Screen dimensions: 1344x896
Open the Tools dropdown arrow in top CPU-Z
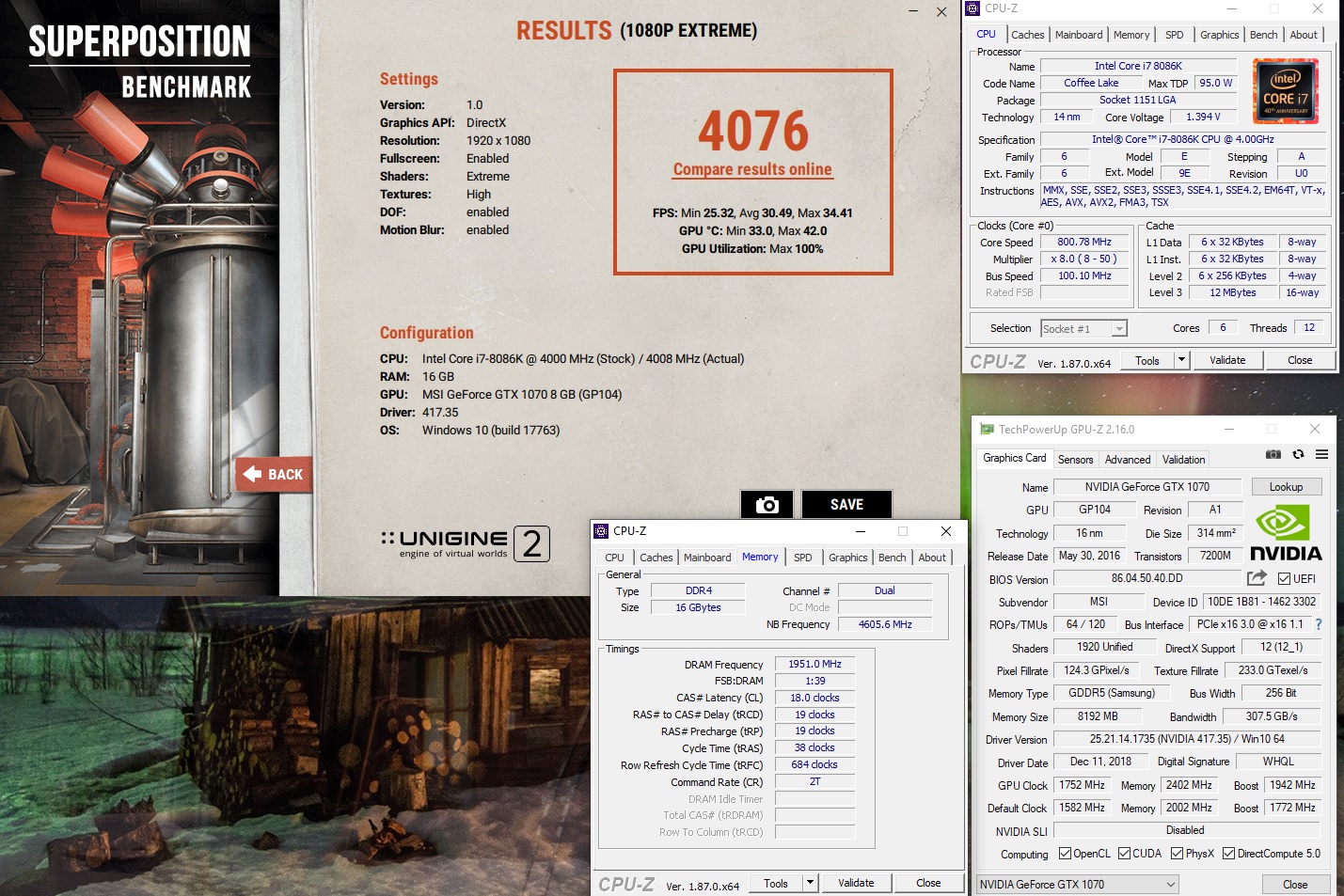(x=1181, y=360)
